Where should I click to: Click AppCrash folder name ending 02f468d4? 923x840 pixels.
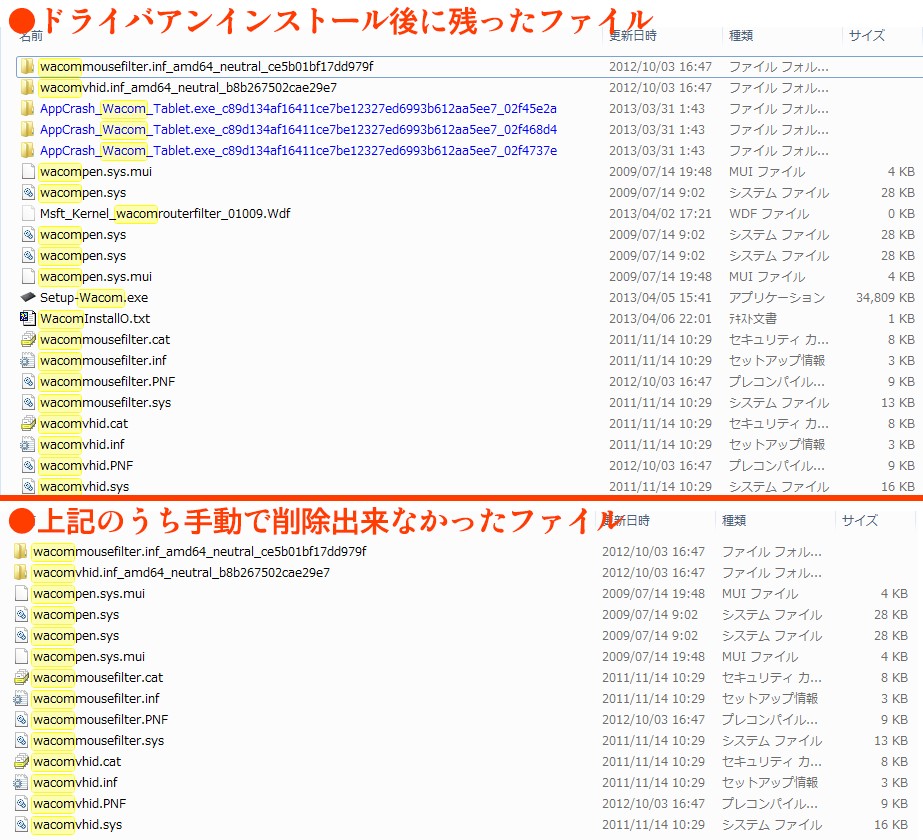298,130
